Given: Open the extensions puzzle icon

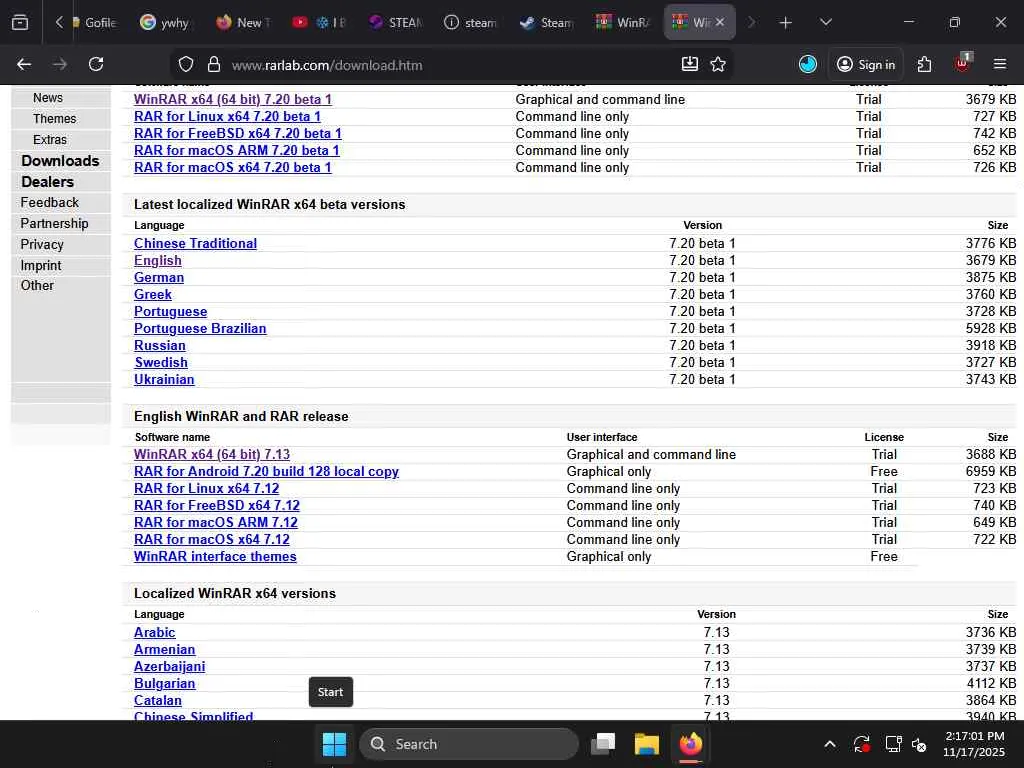Looking at the screenshot, I should click(924, 64).
